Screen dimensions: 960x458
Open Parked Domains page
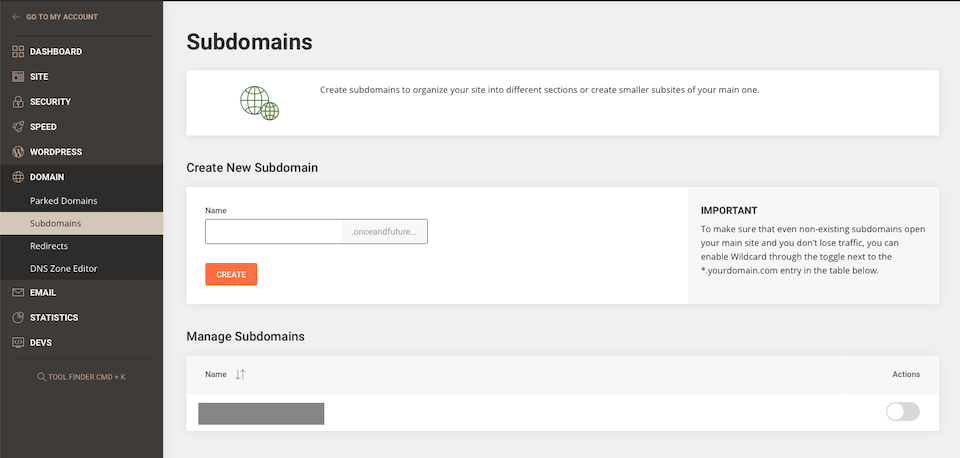click(x=64, y=201)
